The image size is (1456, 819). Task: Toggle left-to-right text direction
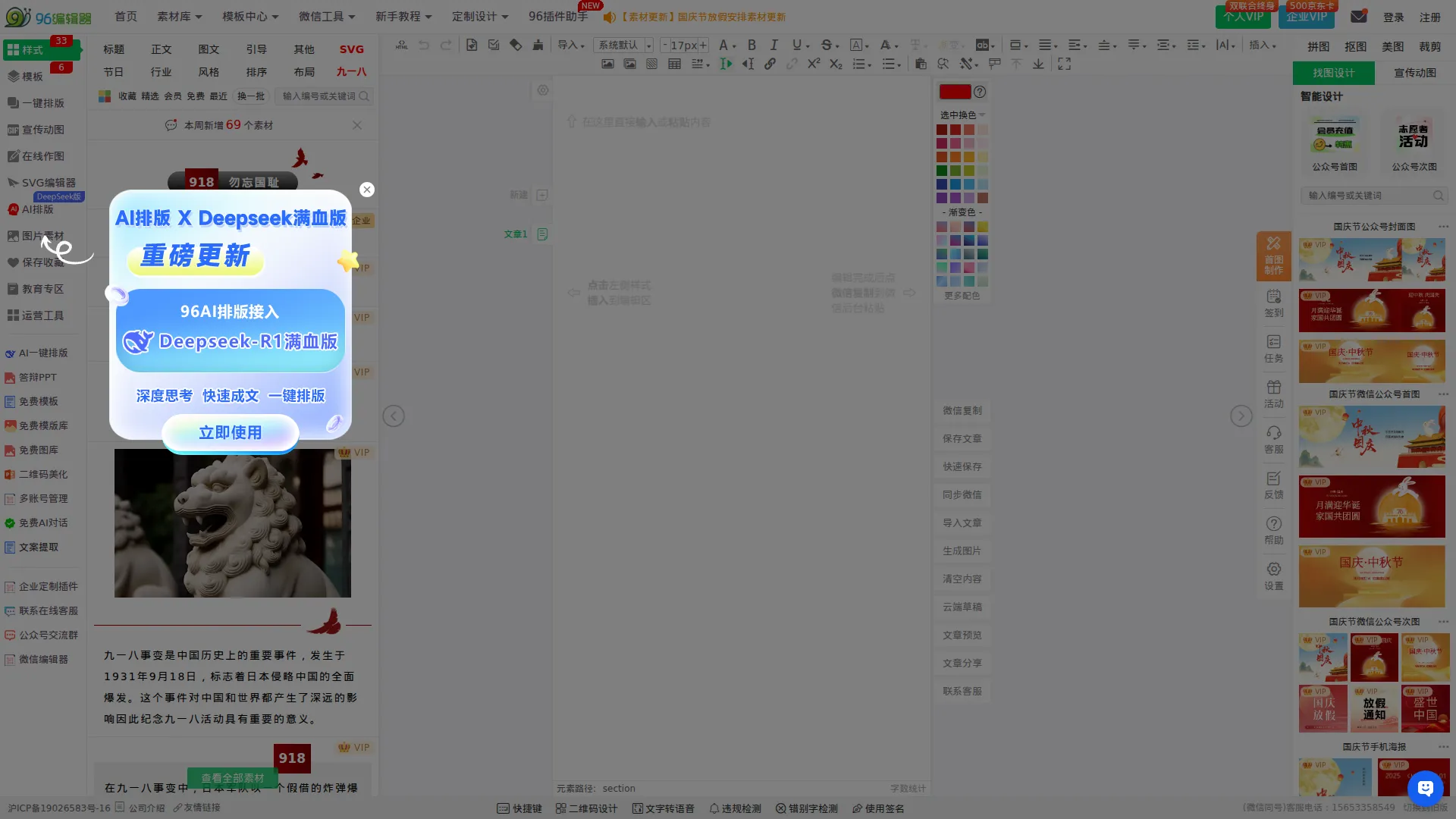click(x=726, y=64)
